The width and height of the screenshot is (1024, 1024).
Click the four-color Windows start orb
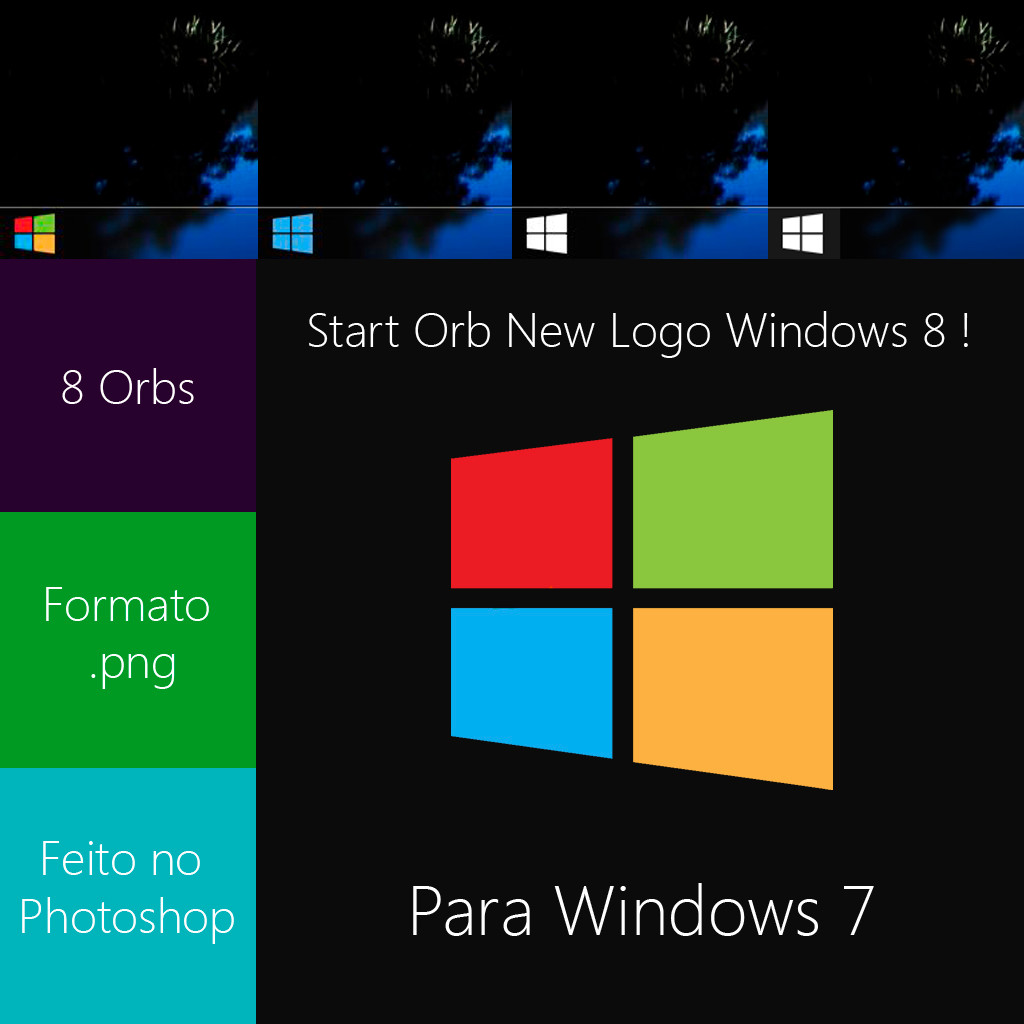(35, 233)
